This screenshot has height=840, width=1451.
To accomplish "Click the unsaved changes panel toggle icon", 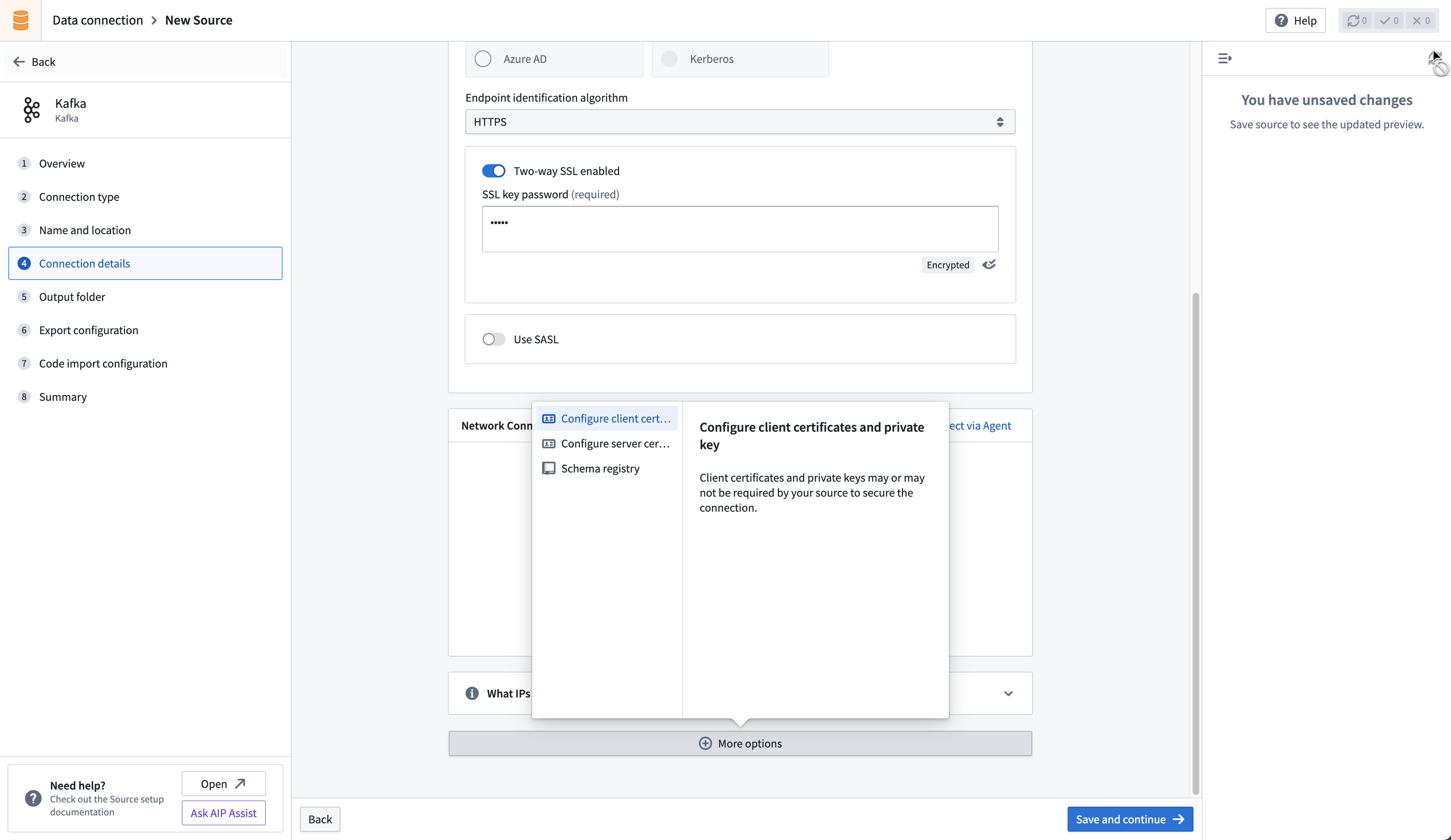I will [x=1224, y=58].
